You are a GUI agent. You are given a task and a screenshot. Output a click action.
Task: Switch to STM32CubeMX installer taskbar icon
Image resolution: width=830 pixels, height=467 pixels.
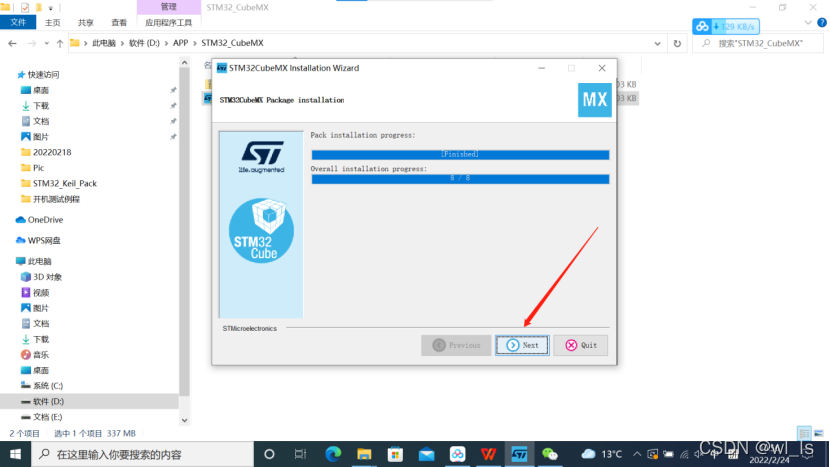[x=519, y=454]
